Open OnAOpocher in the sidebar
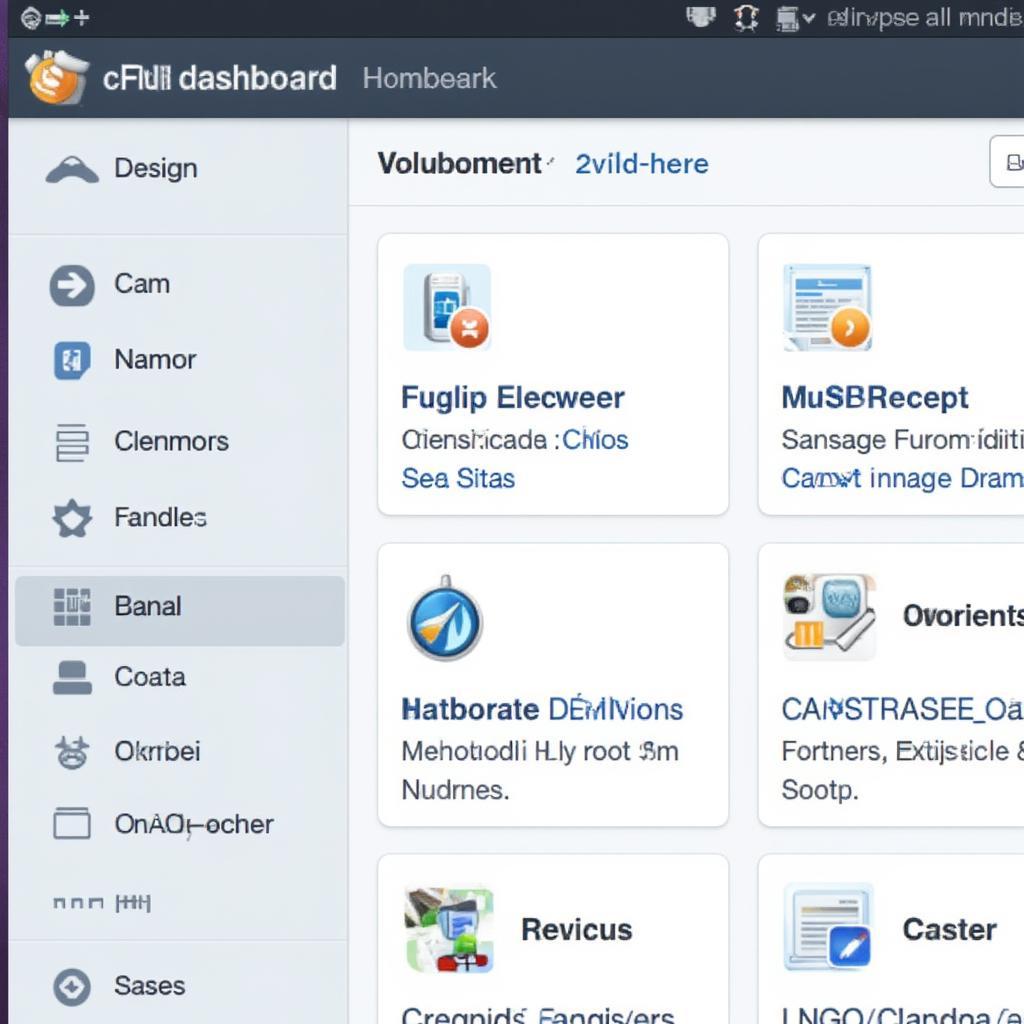This screenshot has height=1024, width=1024. pyautogui.click(x=178, y=824)
